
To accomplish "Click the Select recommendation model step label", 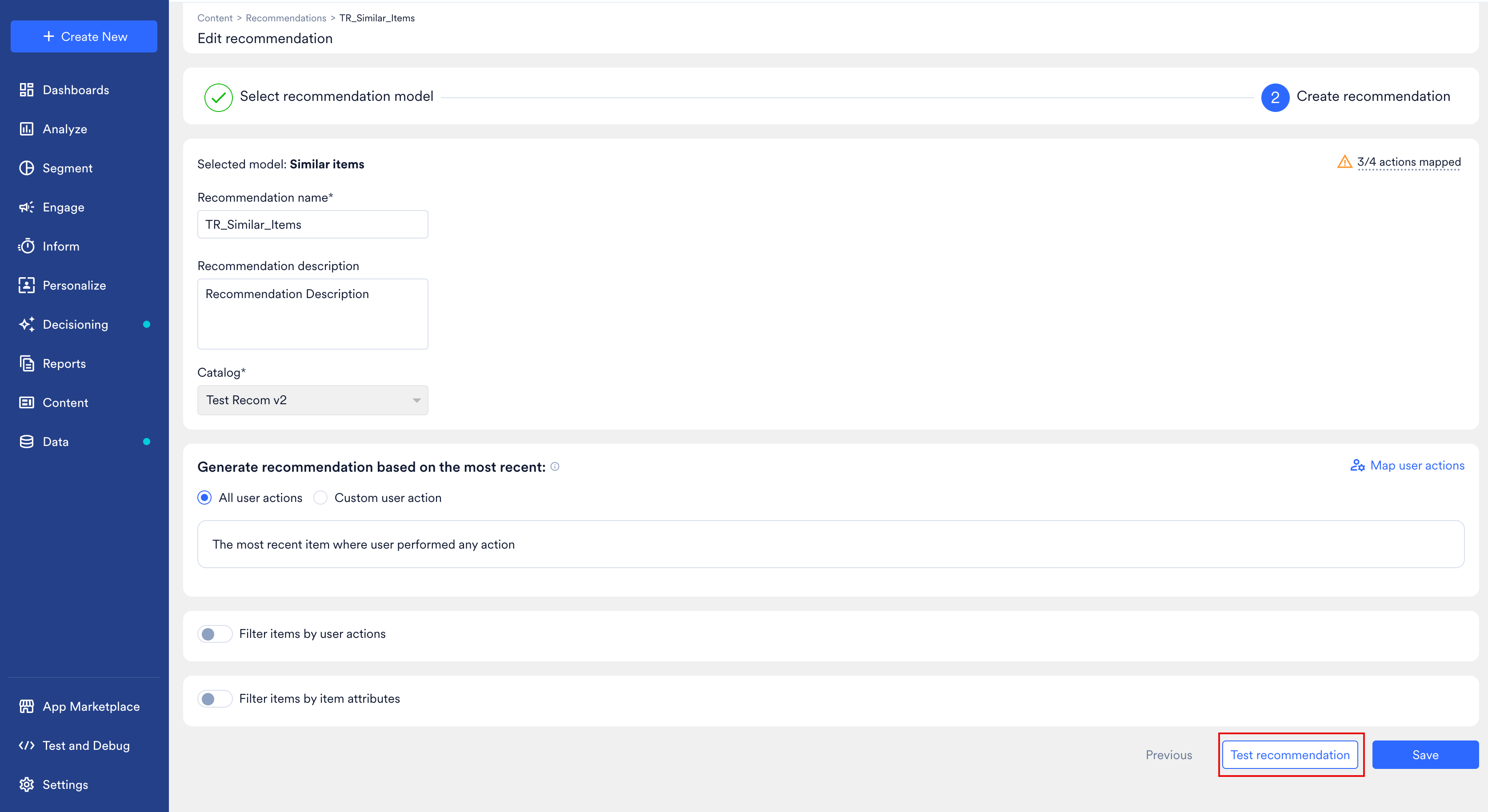I will point(336,96).
